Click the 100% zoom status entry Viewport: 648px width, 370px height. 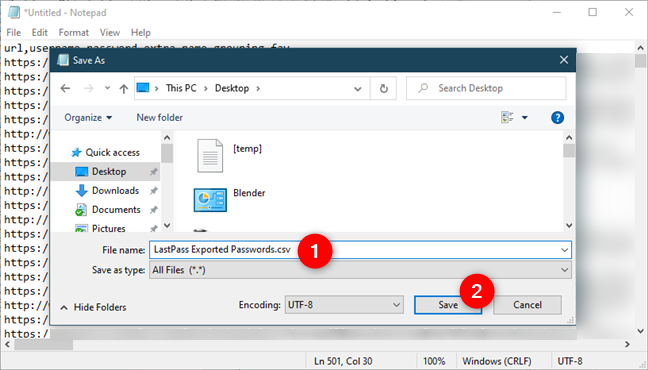click(434, 361)
